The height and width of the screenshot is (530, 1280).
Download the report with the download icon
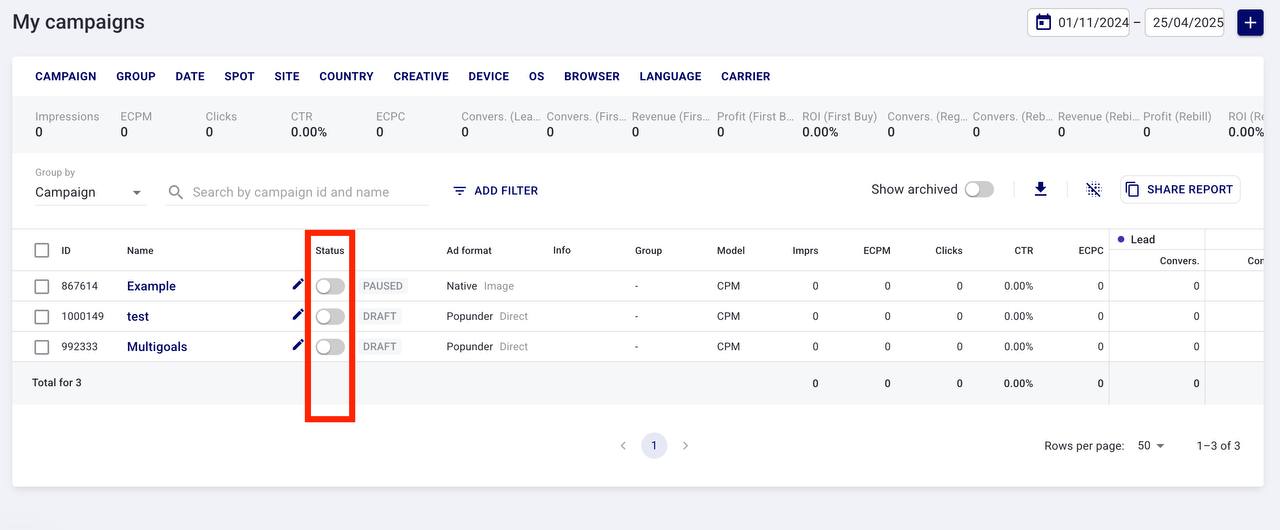pyautogui.click(x=1040, y=189)
